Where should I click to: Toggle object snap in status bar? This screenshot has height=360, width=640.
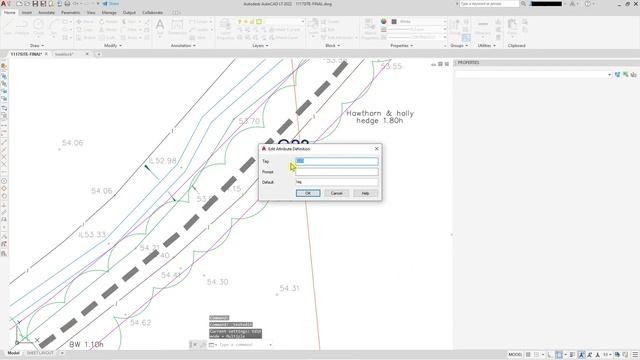click(559, 355)
